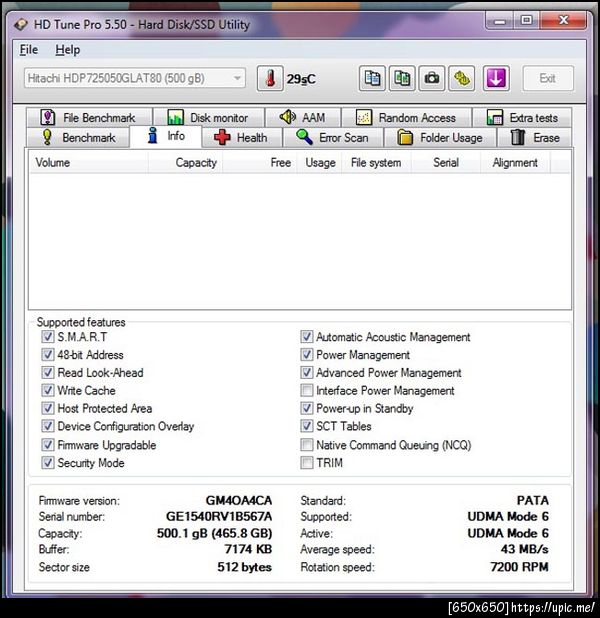The height and width of the screenshot is (618, 600).
Task: Close the HD Tune Pro window
Action: click(563, 21)
